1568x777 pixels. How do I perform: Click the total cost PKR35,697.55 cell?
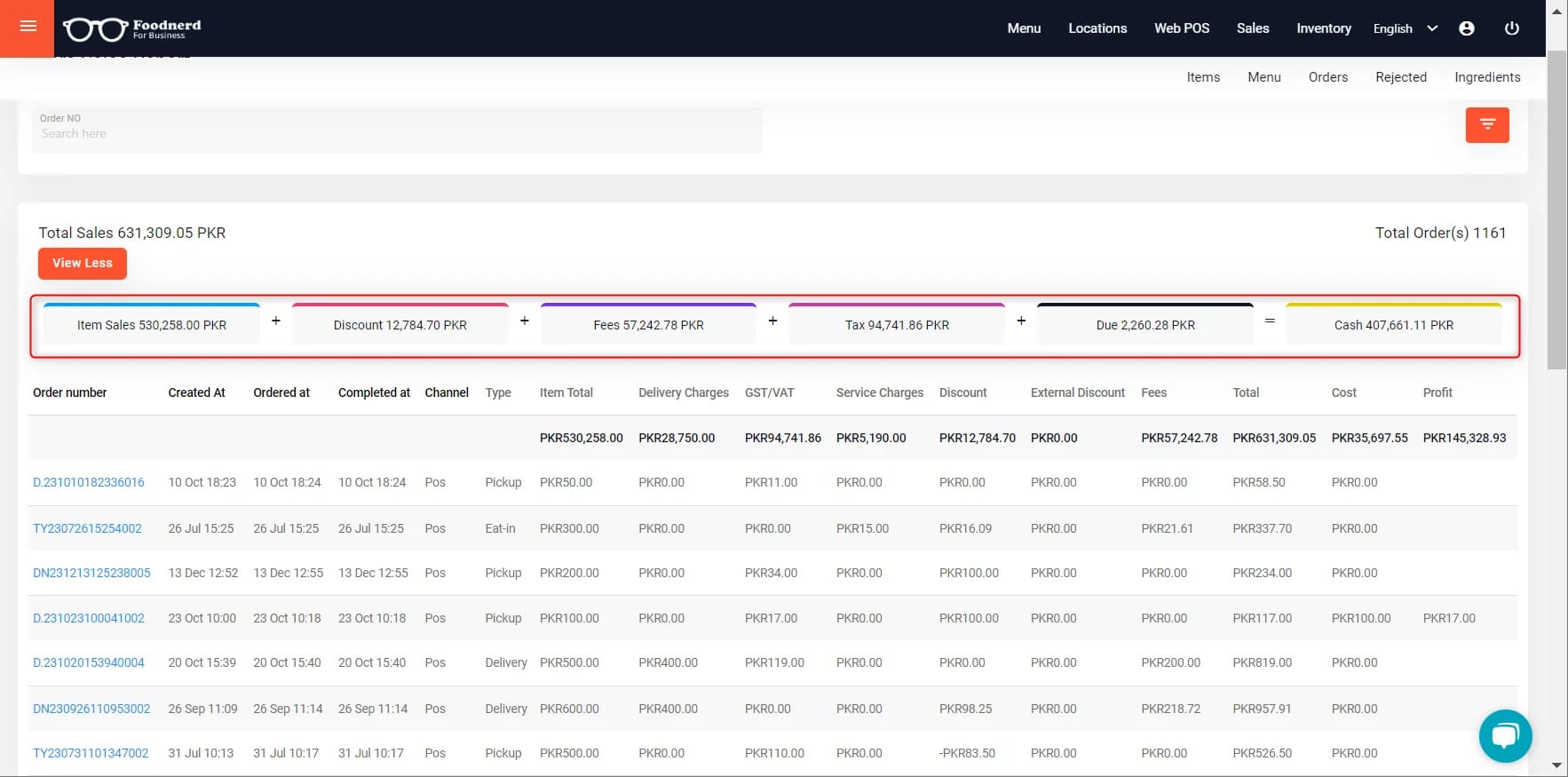point(1369,438)
